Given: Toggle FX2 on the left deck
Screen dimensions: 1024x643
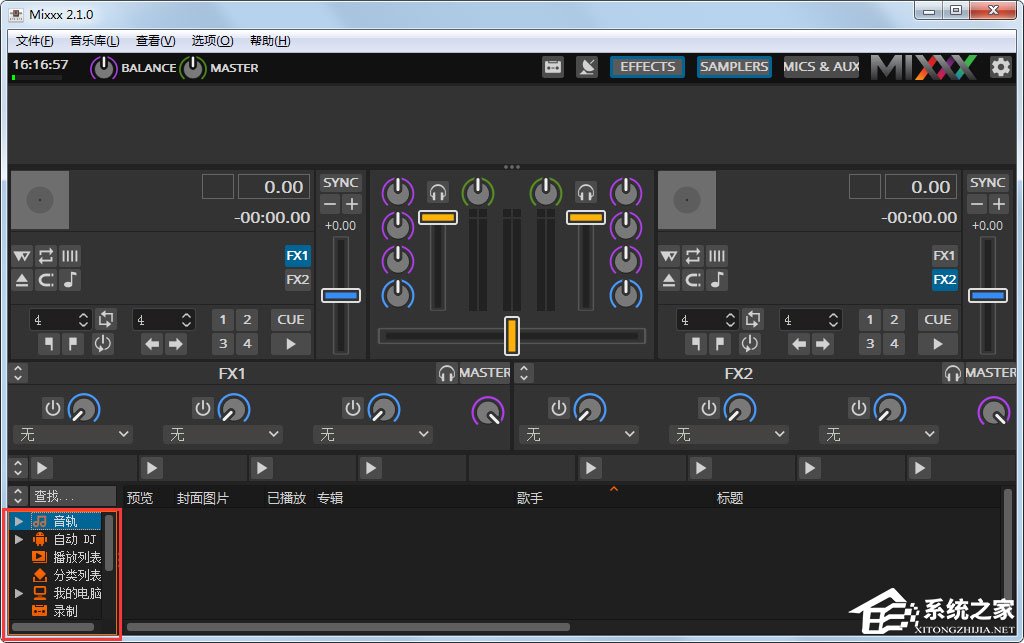Looking at the screenshot, I should (x=297, y=280).
